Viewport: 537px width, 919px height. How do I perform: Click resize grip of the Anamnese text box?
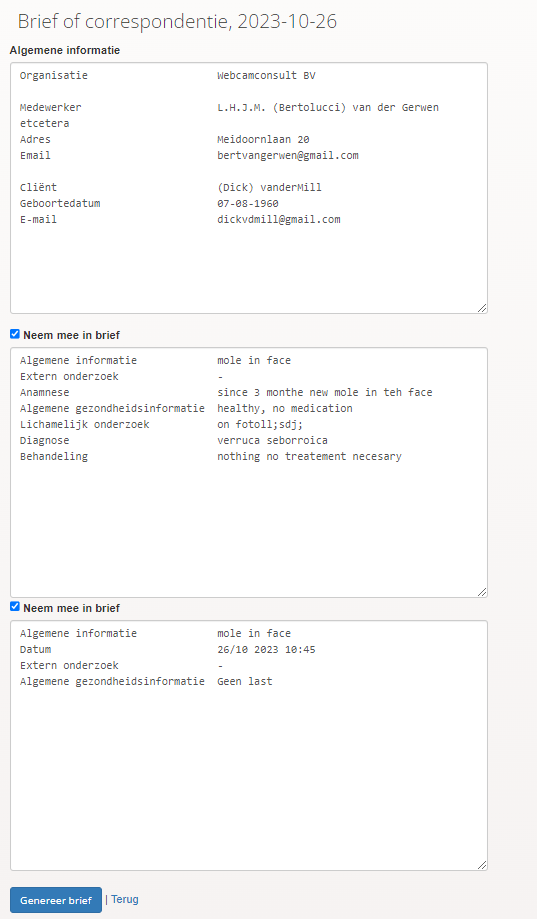click(482, 592)
